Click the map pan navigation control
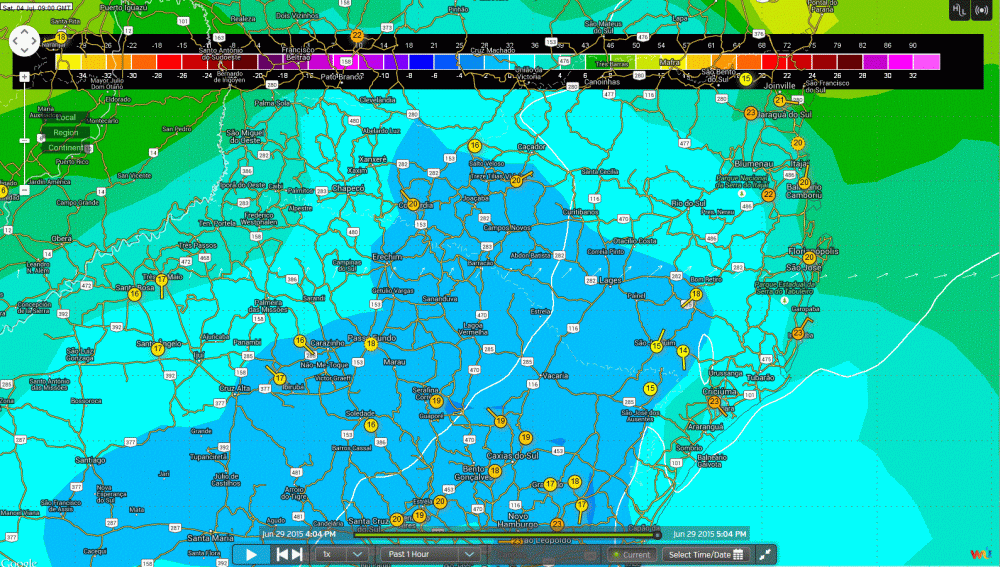The image size is (1000, 567). tap(24, 41)
